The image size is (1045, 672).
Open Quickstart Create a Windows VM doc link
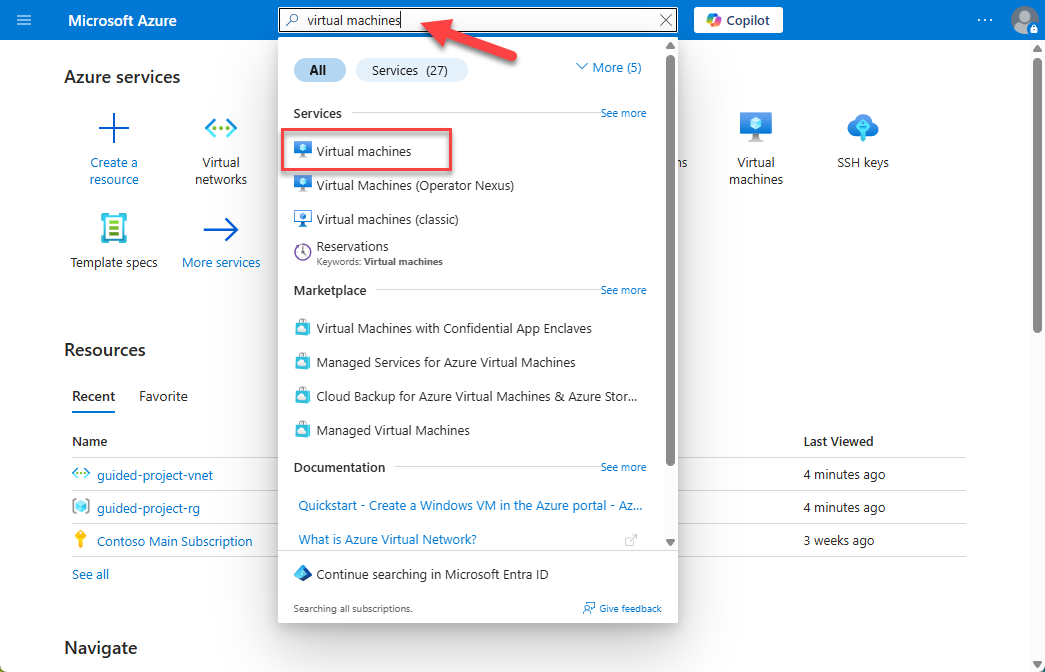470,505
